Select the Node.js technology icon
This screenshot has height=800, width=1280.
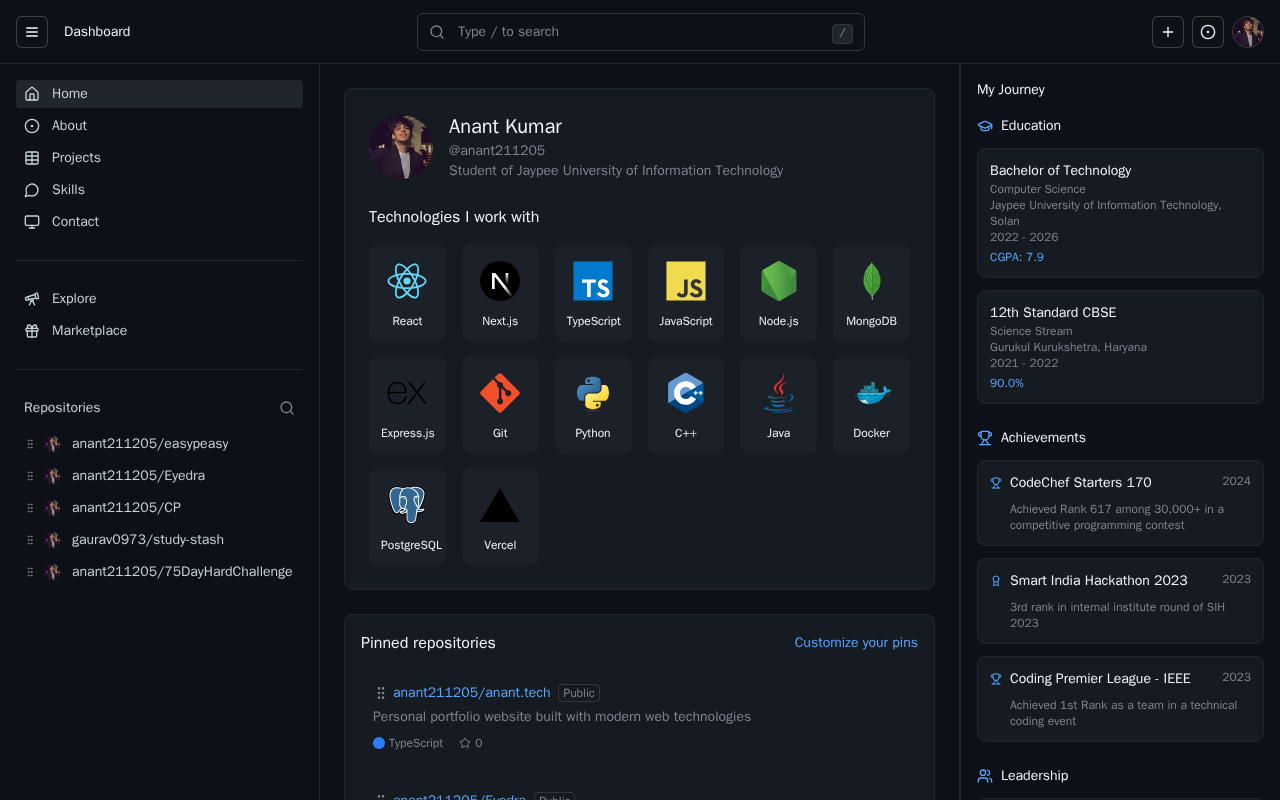point(778,281)
